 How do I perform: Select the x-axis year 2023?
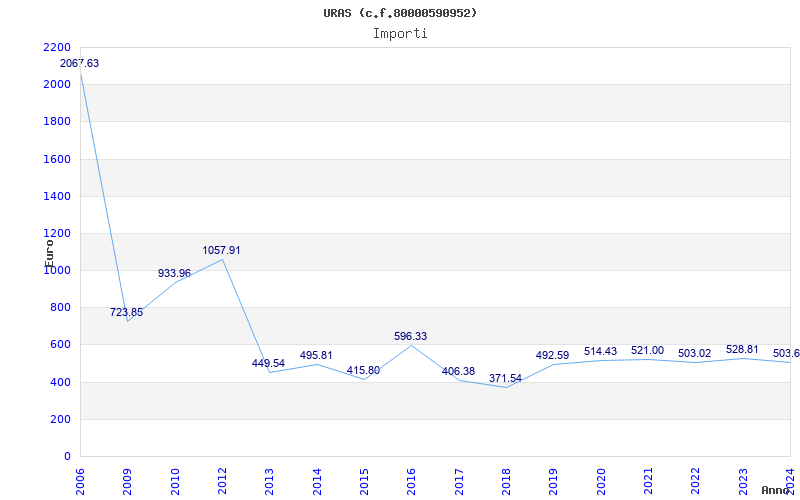coord(743,482)
